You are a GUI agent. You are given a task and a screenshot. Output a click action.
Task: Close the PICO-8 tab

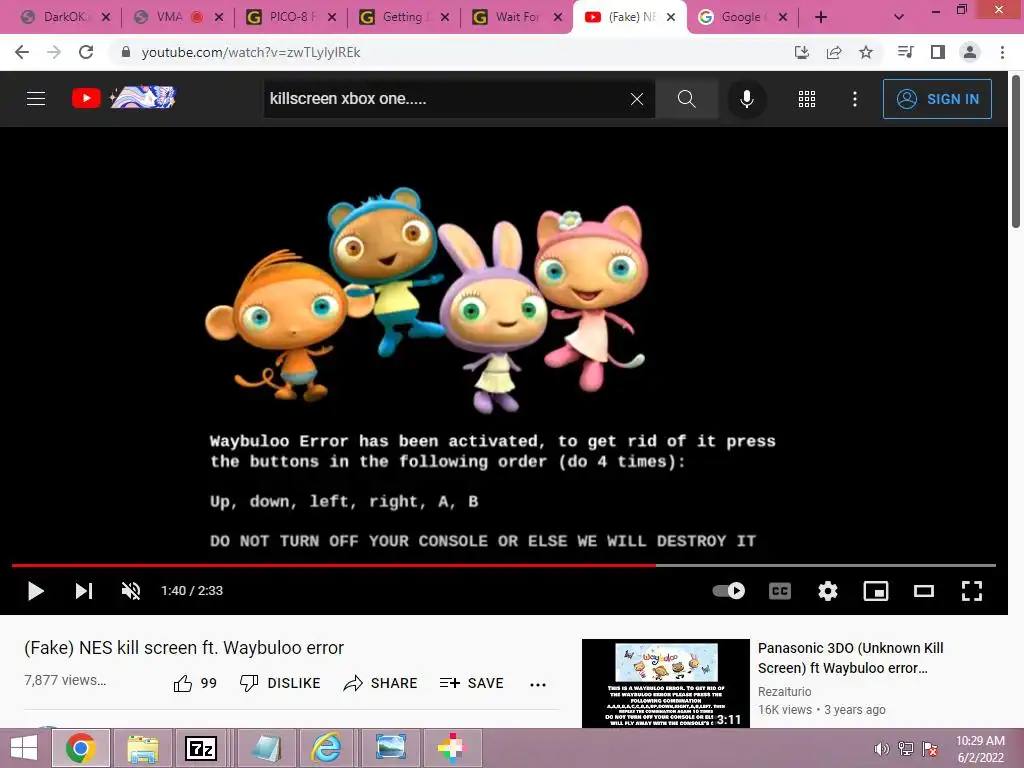(332, 18)
